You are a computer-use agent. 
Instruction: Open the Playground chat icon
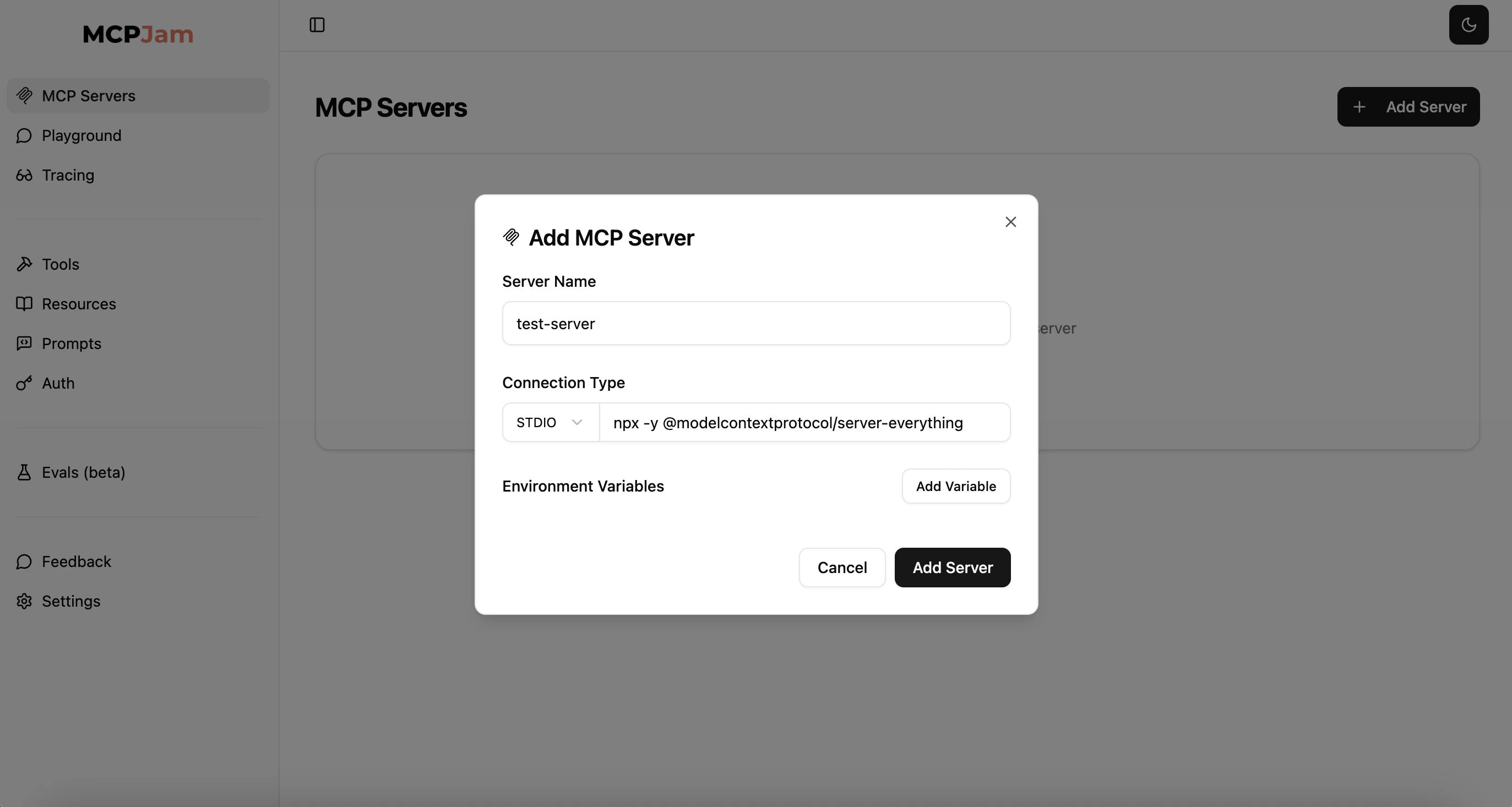click(x=24, y=135)
